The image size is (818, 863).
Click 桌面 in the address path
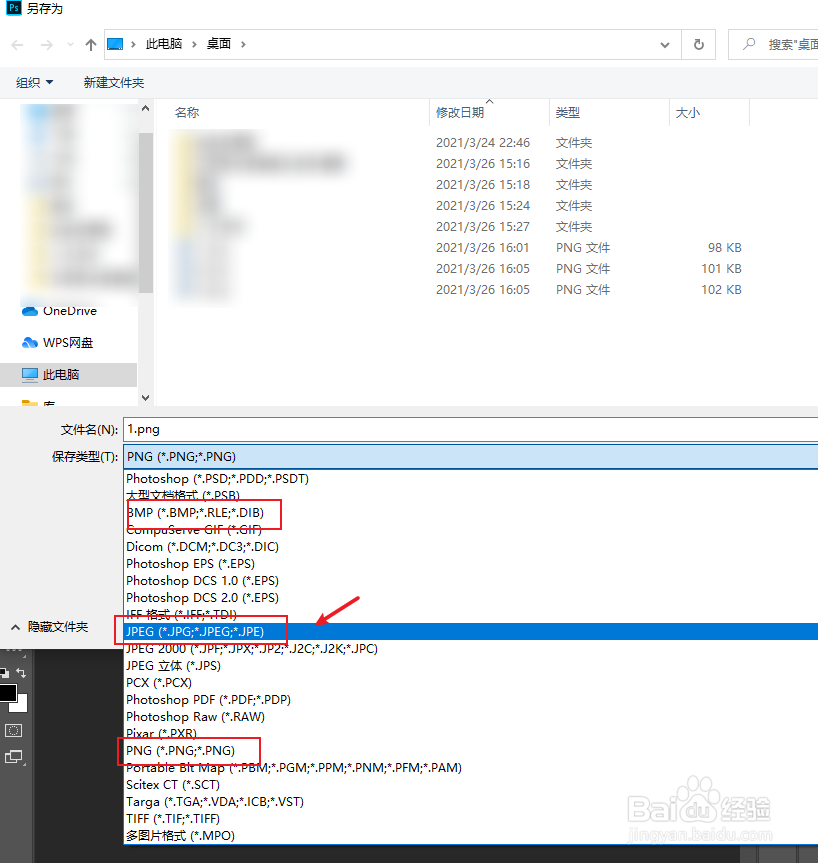point(219,44)
